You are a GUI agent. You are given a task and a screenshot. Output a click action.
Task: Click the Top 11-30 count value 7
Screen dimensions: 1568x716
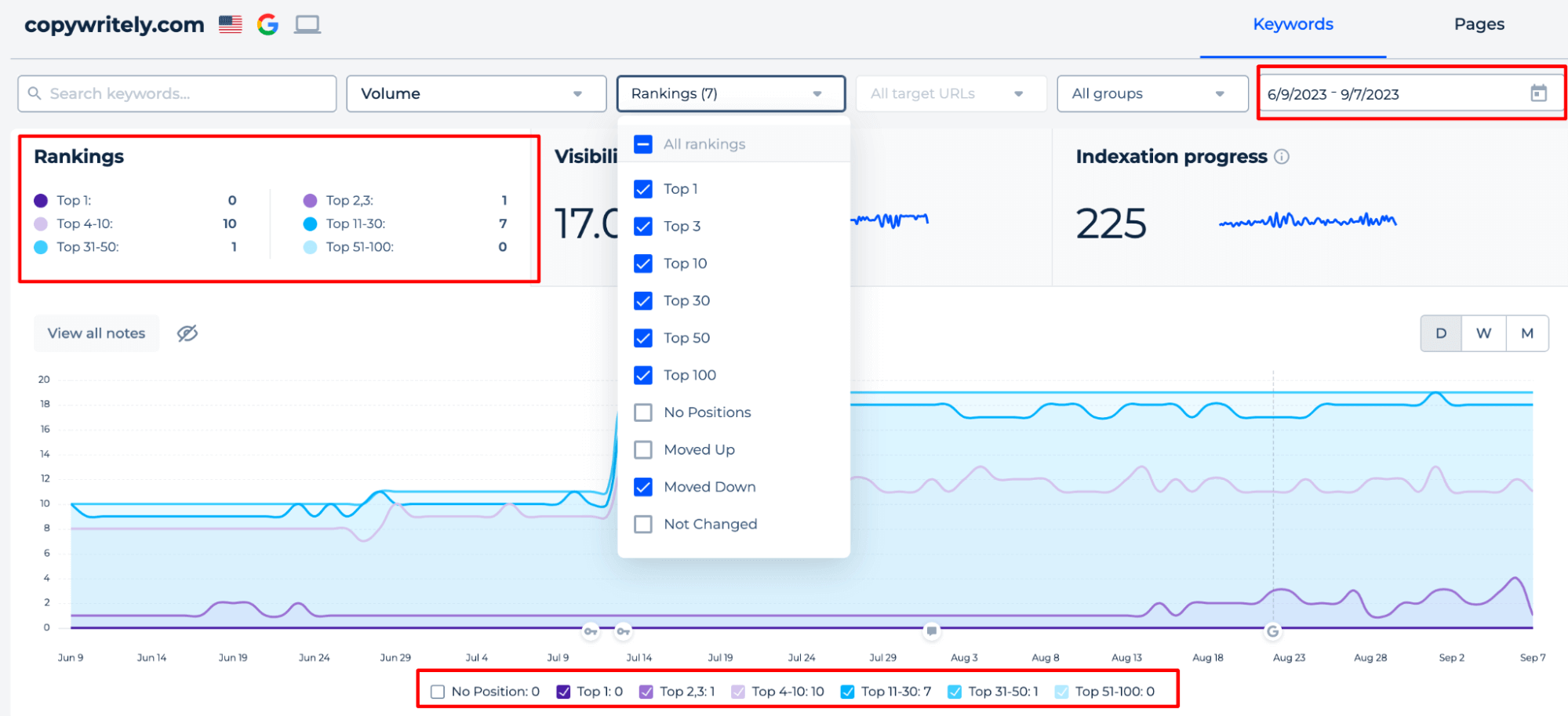503,224
